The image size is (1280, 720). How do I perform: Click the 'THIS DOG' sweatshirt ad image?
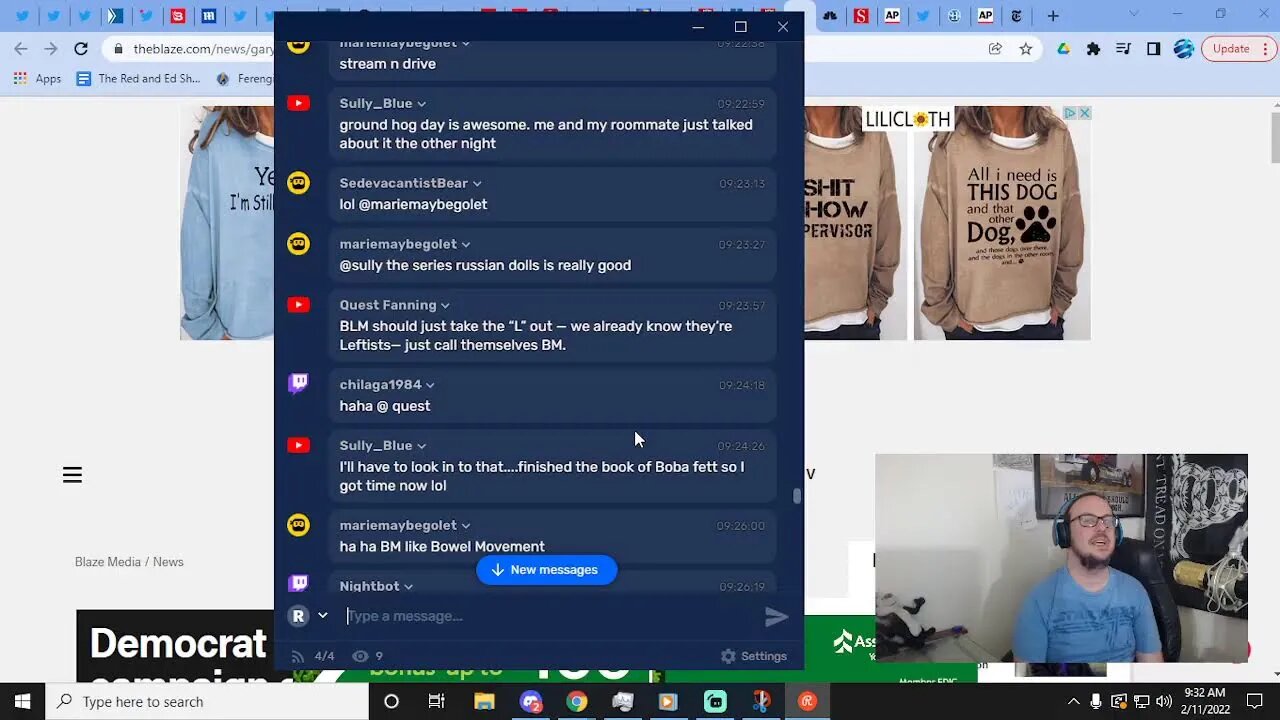tap(1002, 224)
